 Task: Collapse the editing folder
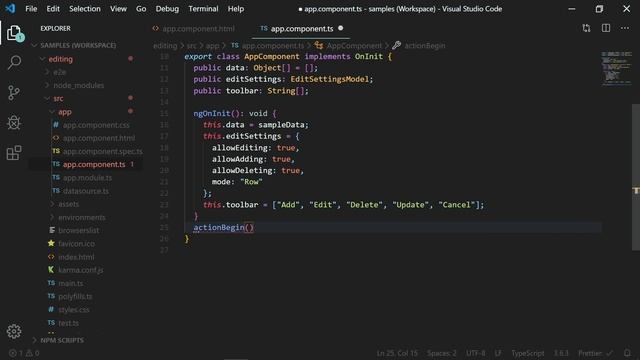click(x=60, y=59)
